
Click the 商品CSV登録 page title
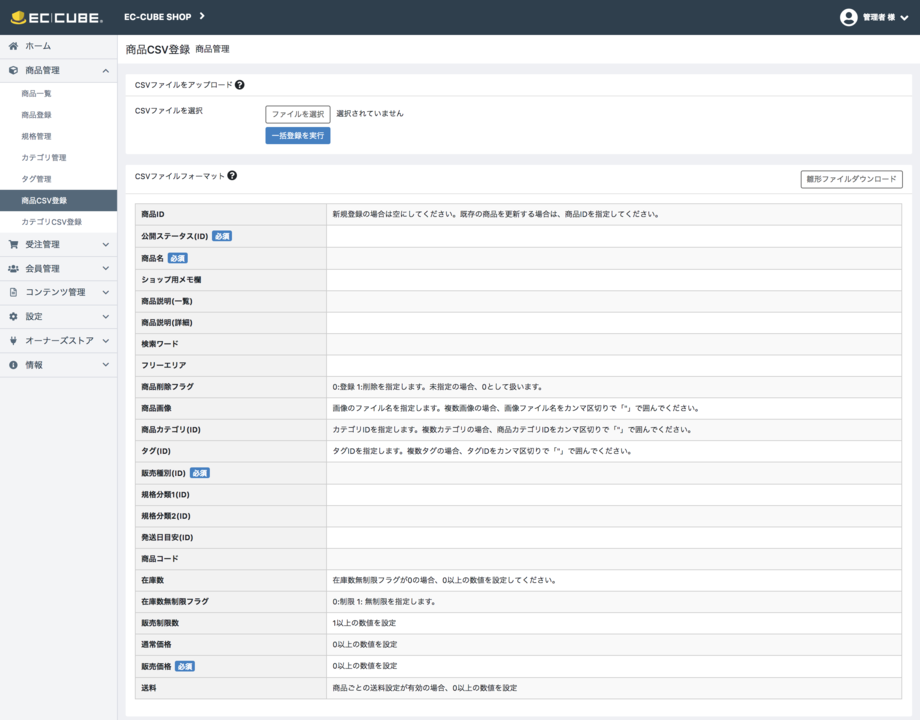(x=158, y=49)
